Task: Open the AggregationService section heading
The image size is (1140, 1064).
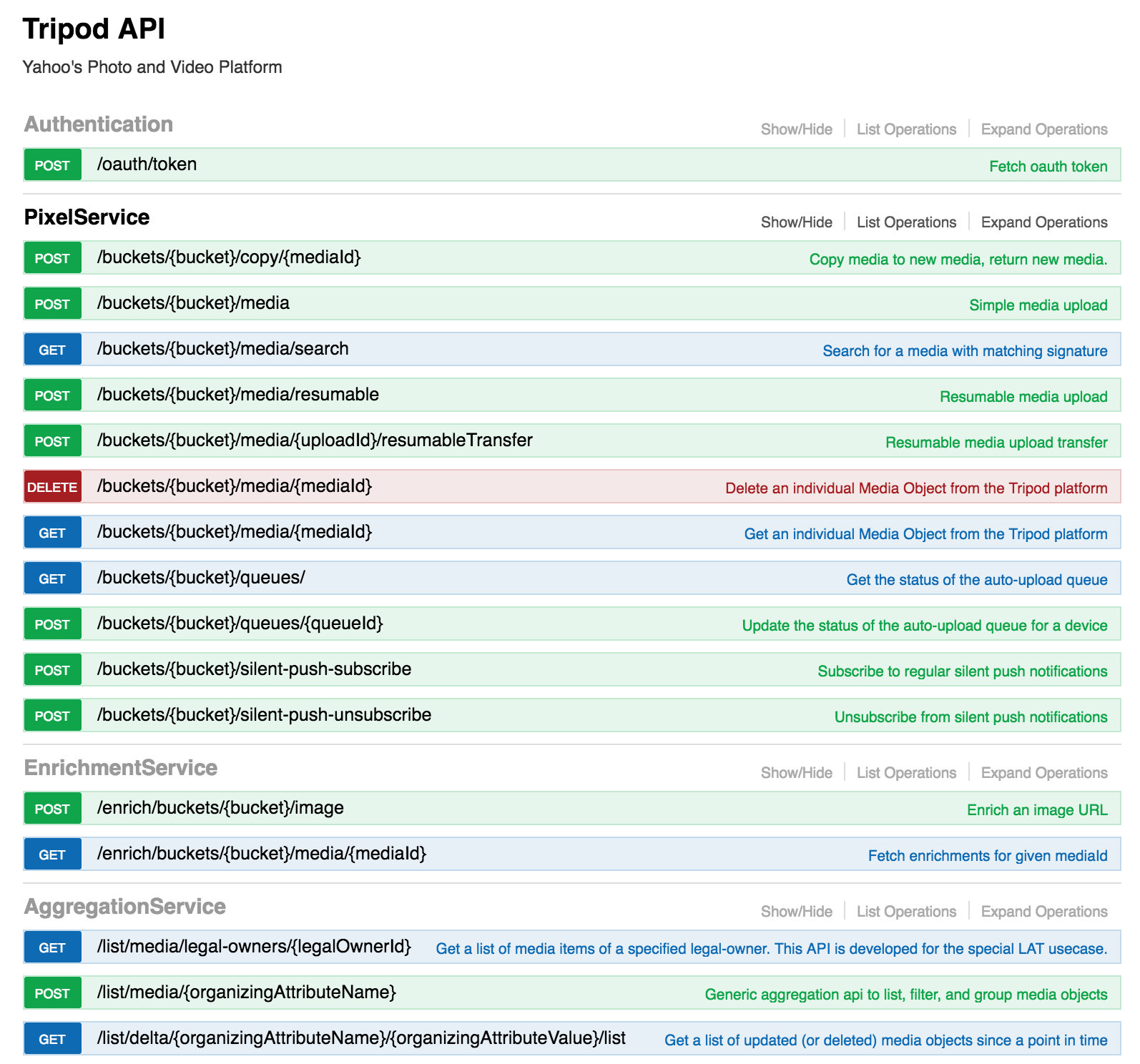Action: pyautogui.click(x=125, y=907)
